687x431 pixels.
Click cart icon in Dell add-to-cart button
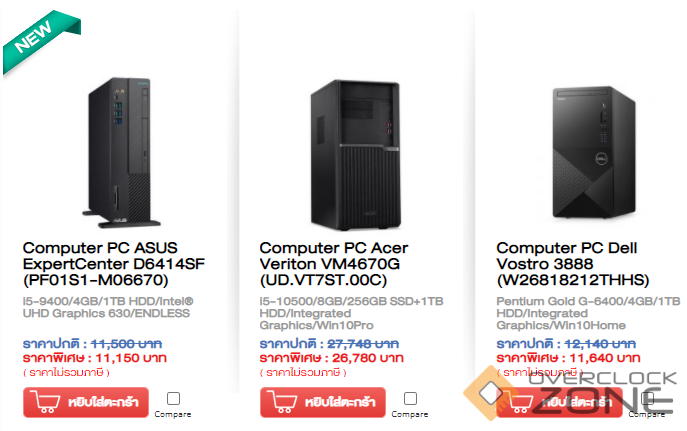point(519,403)
